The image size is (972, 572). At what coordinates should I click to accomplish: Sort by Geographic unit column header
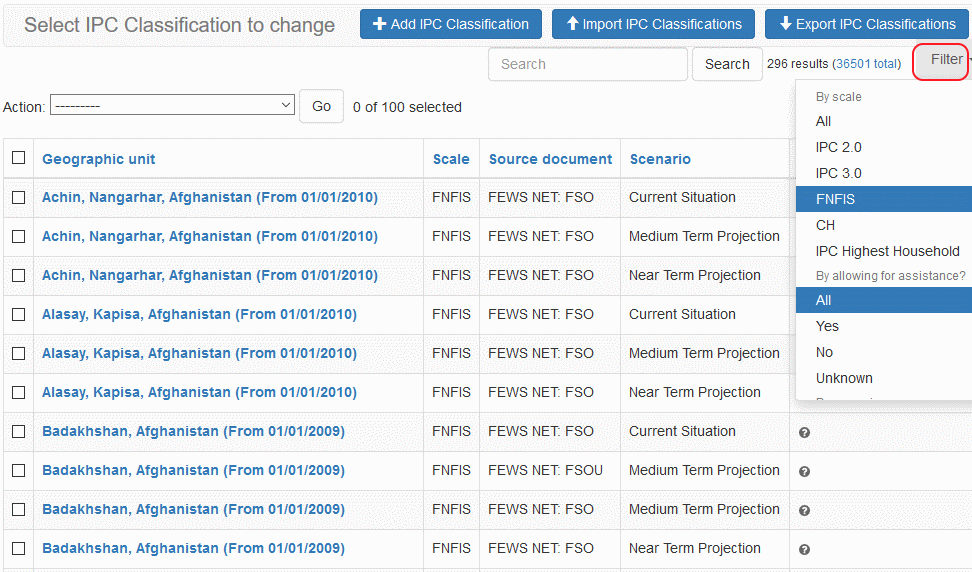pos(98,159)
